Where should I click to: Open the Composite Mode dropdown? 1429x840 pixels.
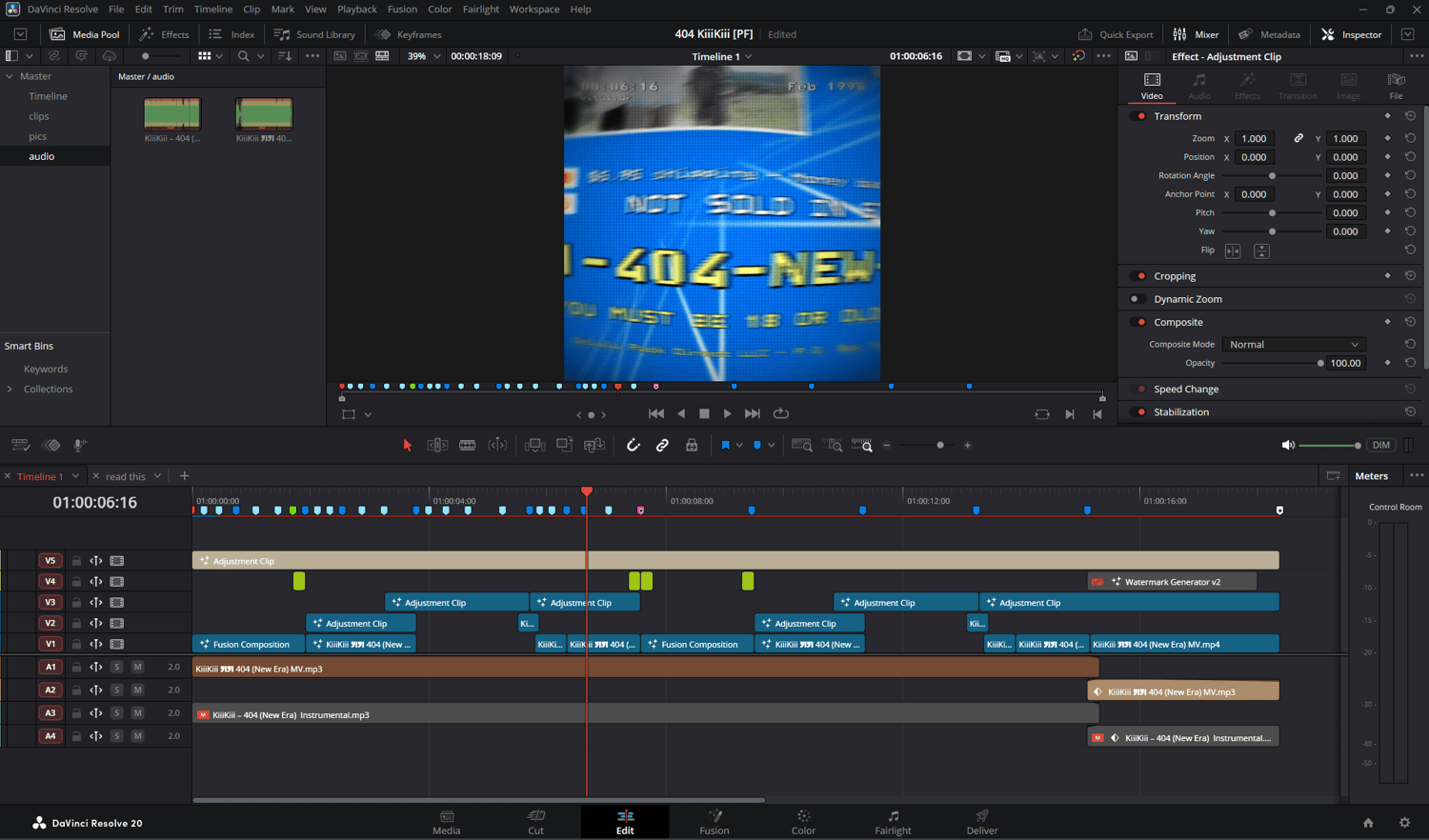[1293, 345]
